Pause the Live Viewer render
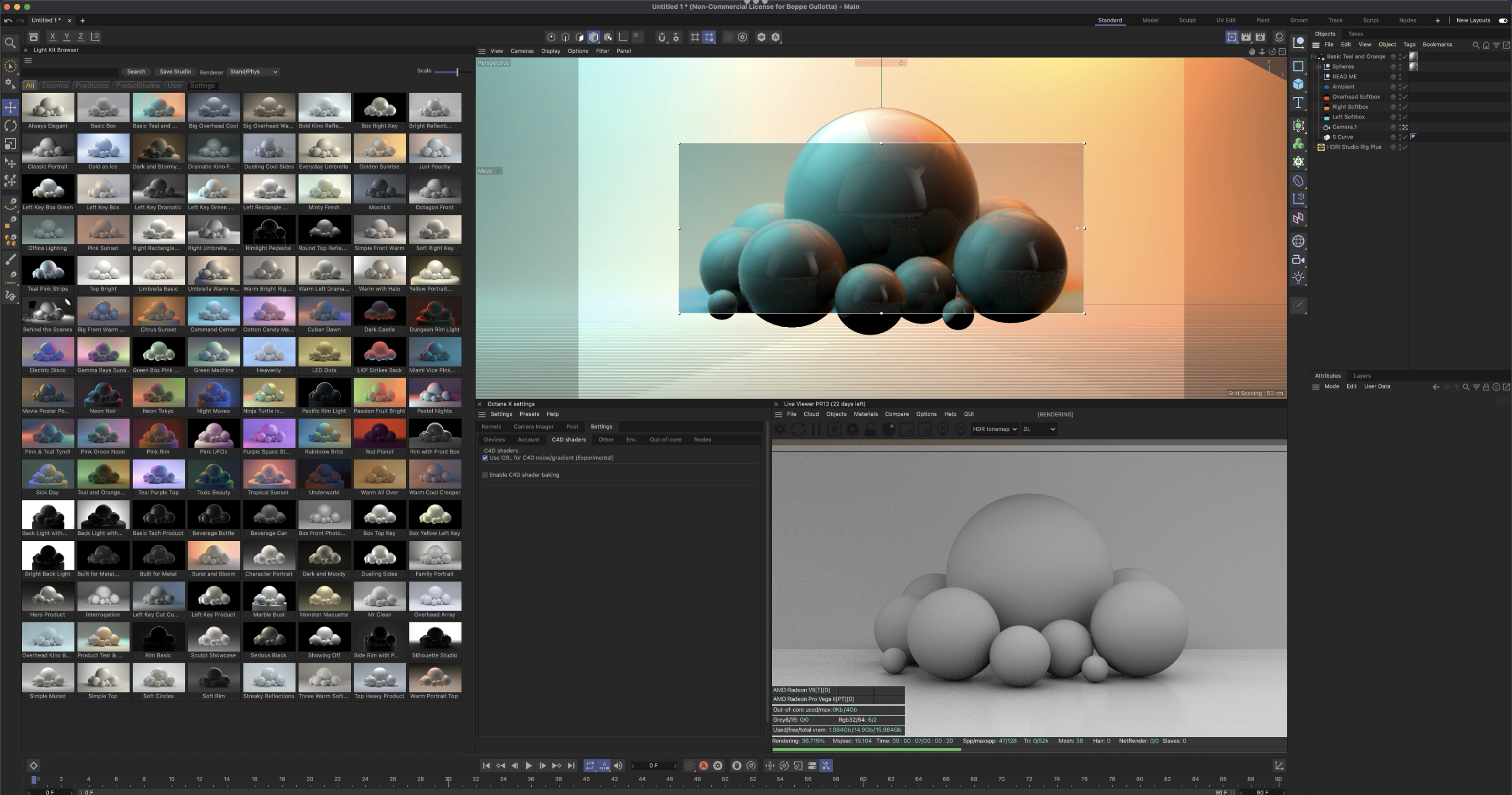1512x795 pixels. pos(816,429)
